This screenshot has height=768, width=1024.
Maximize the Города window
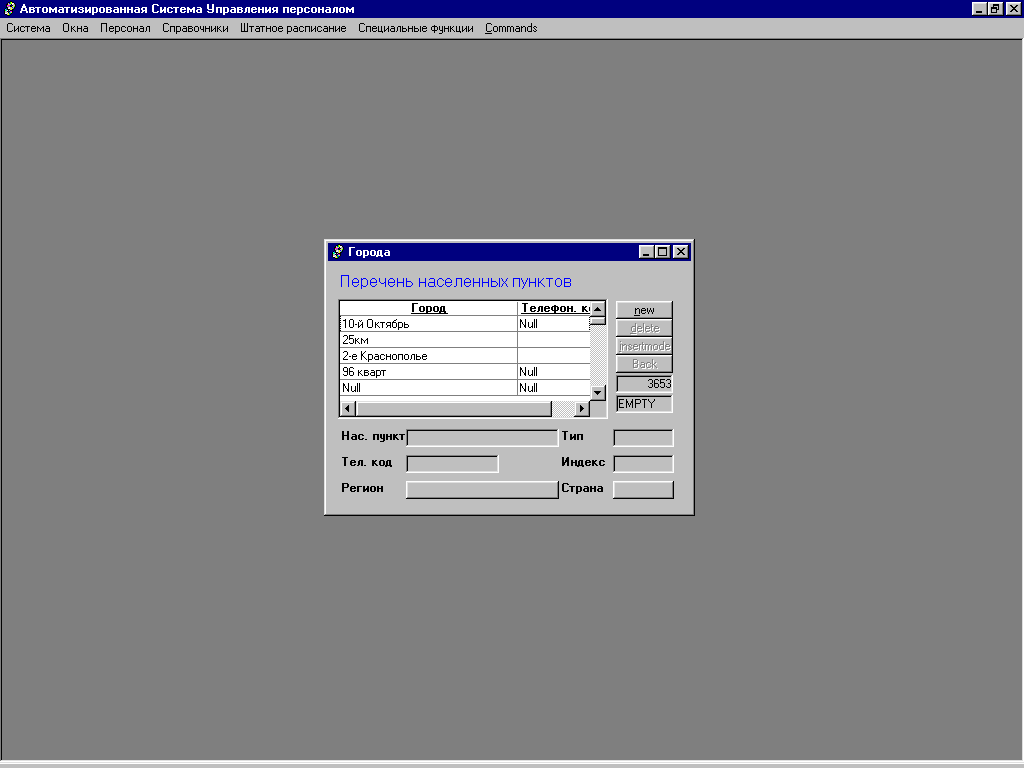pos(663,252)
